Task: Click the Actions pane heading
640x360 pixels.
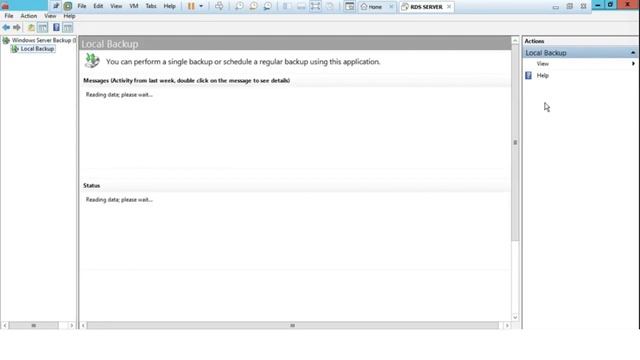Action: 534,41
